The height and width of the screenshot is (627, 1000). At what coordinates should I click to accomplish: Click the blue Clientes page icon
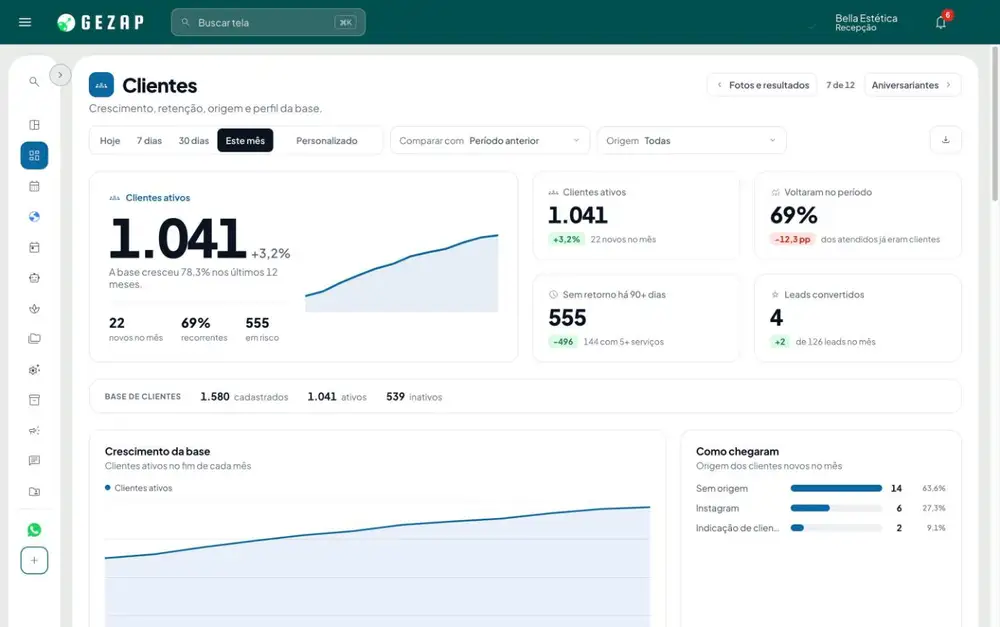click(x=101, y=85)
